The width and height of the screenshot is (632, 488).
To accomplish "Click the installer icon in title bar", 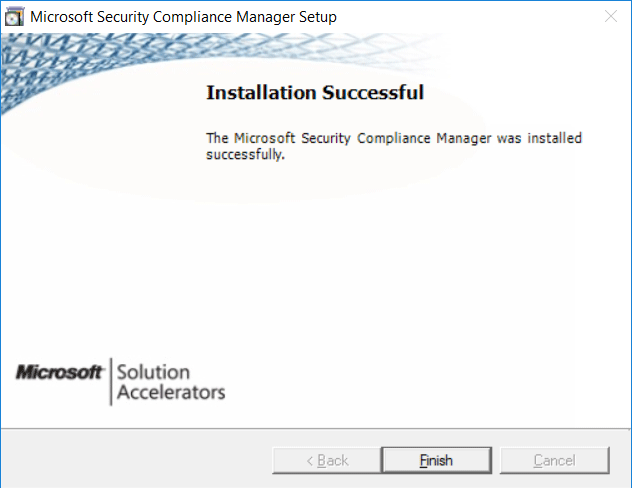I will (x=14, y=17).
